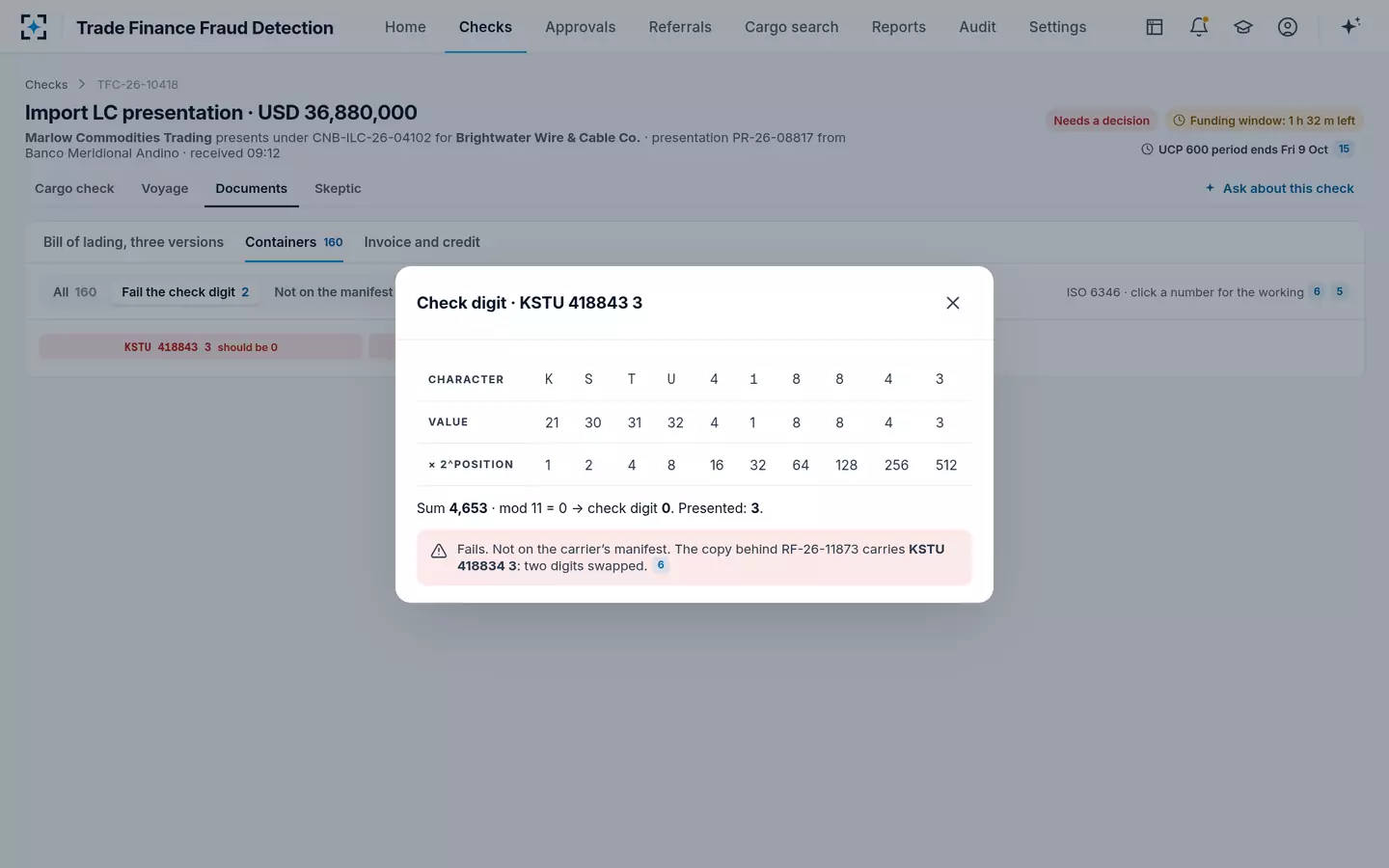The image size is (1389, 868).
Task: Click the 512 multiplier cell
Action: 946,465
